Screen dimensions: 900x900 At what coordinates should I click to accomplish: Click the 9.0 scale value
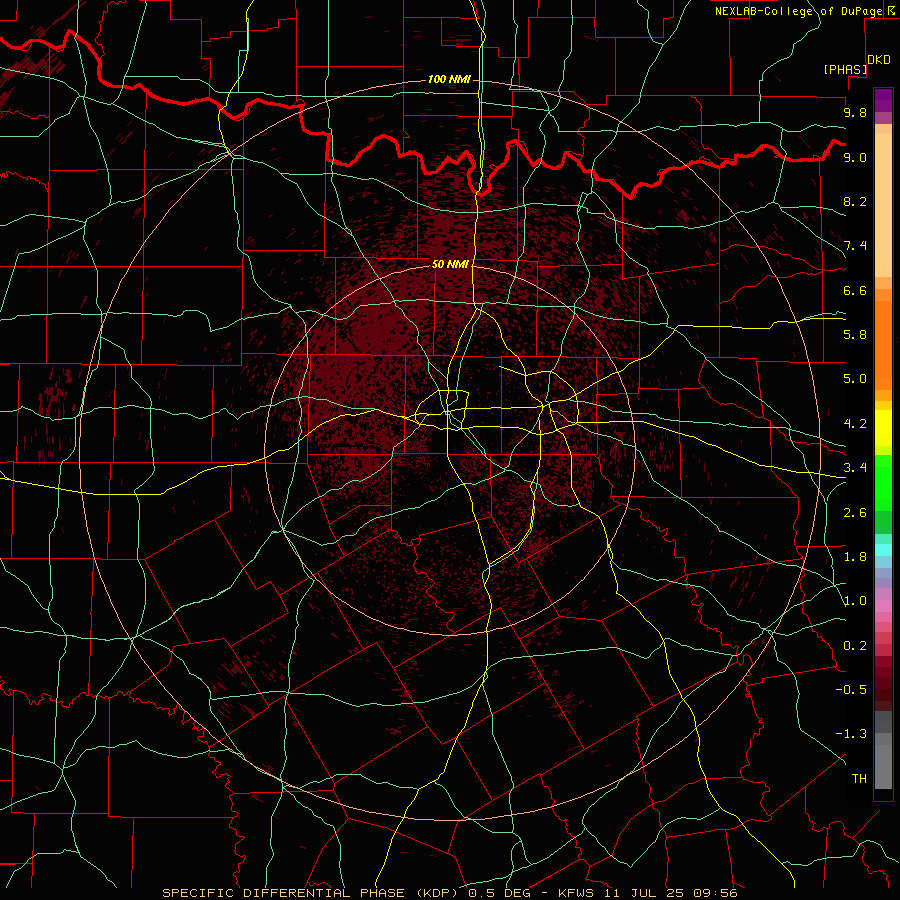(x=855, y=157)
